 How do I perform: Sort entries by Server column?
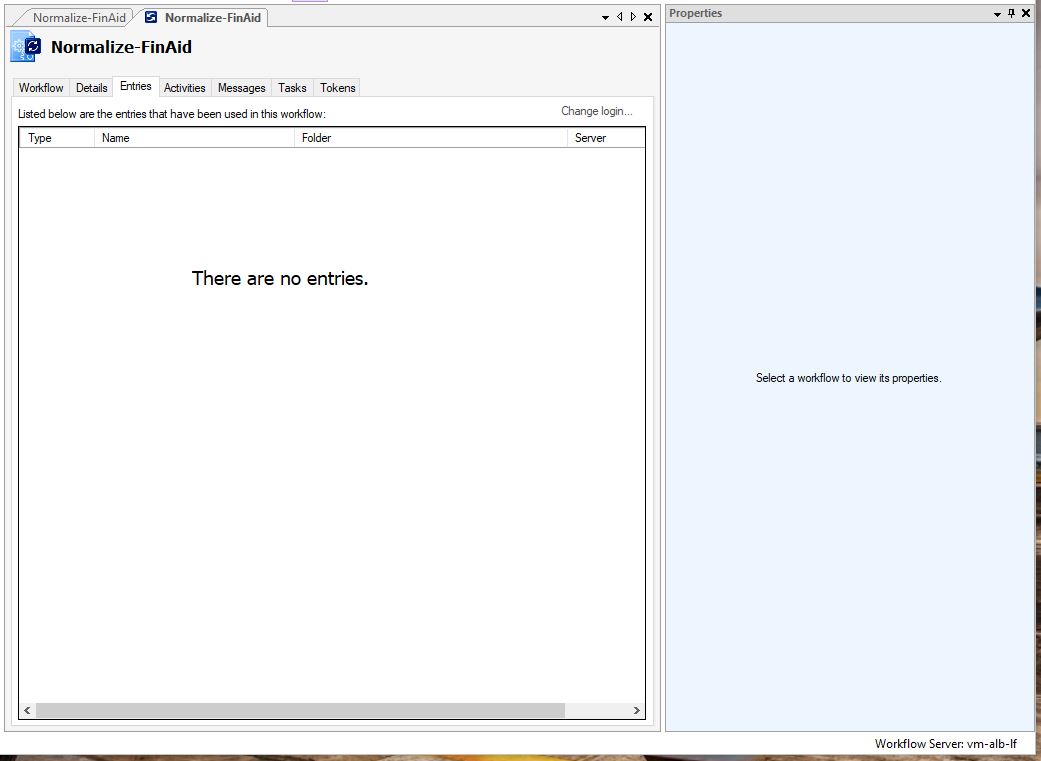coord(605,137)
